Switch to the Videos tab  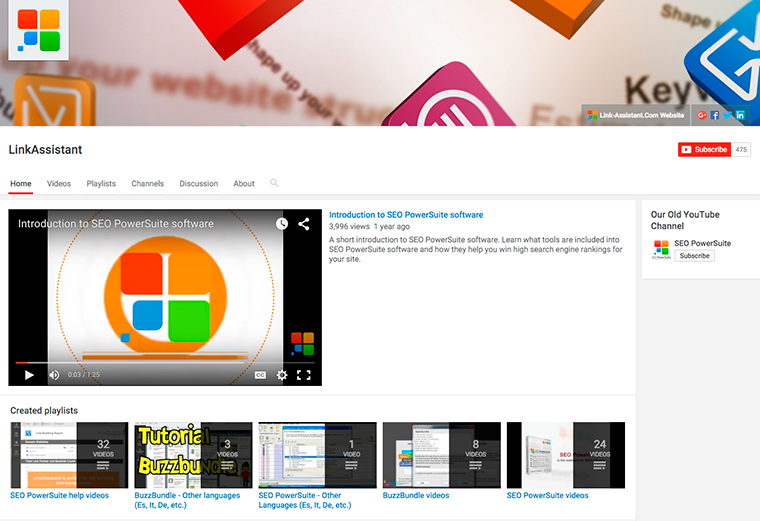coord(59,184)
